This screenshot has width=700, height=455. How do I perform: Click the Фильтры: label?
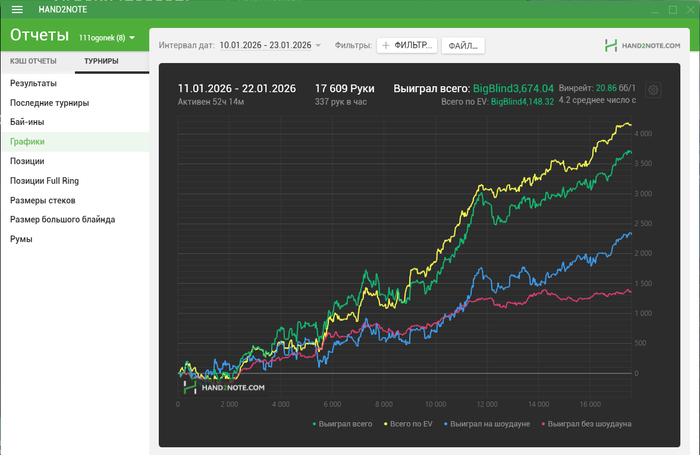coord(353,46)
